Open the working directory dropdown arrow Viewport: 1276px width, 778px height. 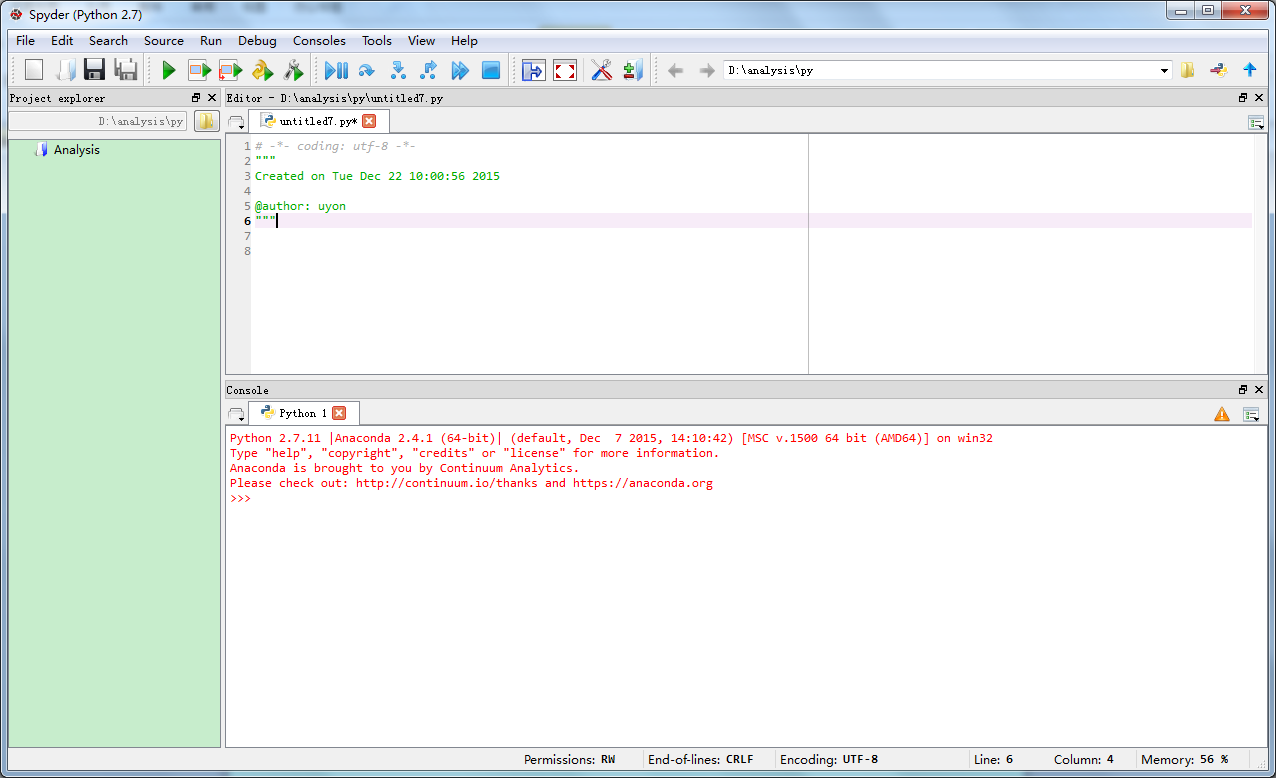pos(1164,71)
